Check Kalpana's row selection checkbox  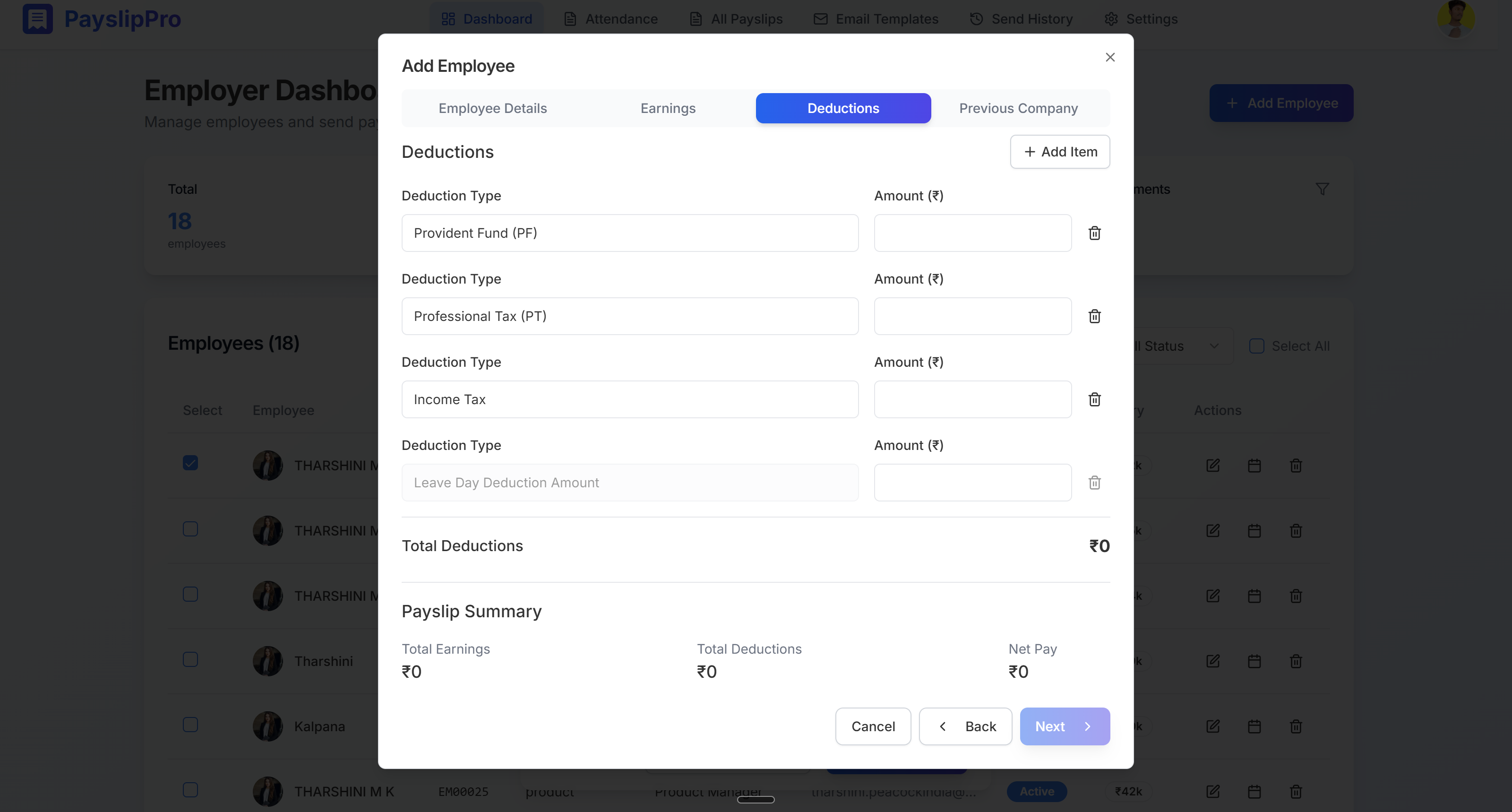(190, 725)
